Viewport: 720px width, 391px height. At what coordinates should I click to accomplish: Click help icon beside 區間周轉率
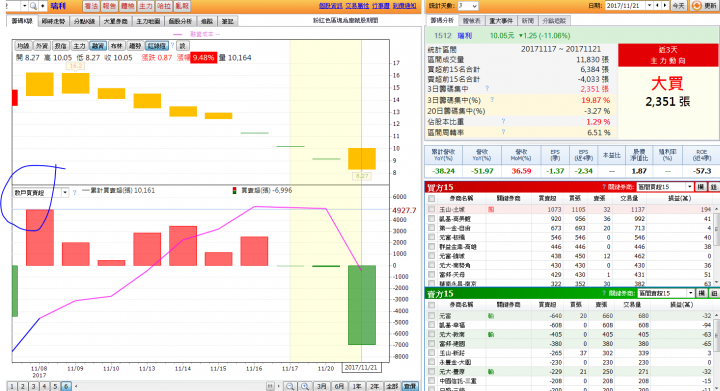click(x=503, y=132)
